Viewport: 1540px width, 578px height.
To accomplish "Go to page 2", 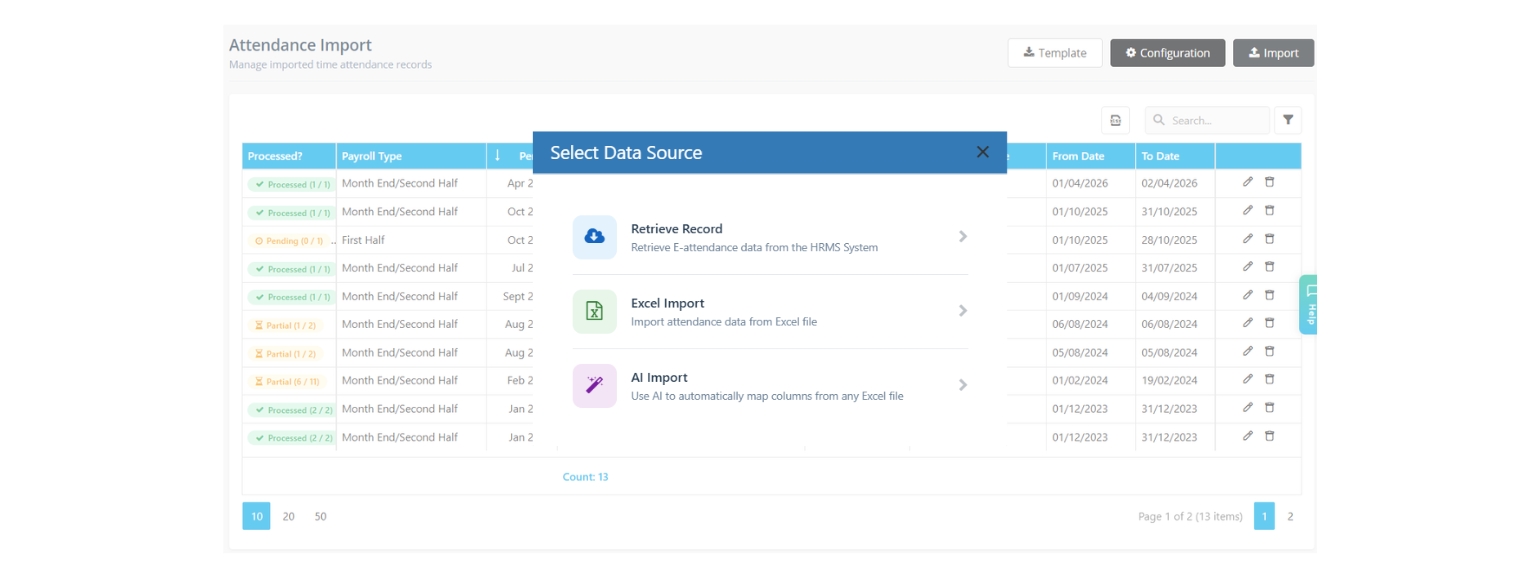I will point(1290,516).
